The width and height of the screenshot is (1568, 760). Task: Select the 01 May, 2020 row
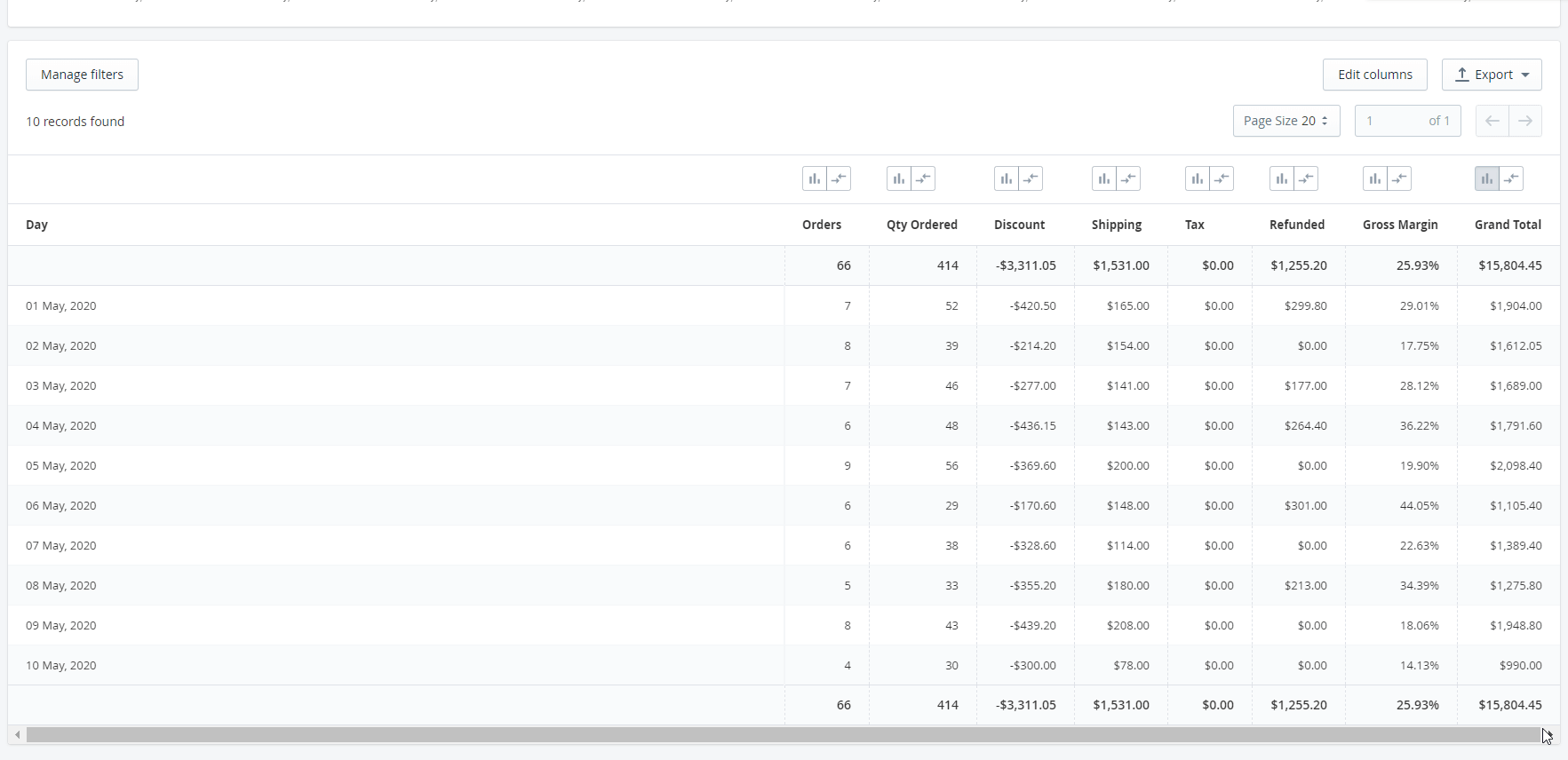pyautogui.click(x=784, y=305)
